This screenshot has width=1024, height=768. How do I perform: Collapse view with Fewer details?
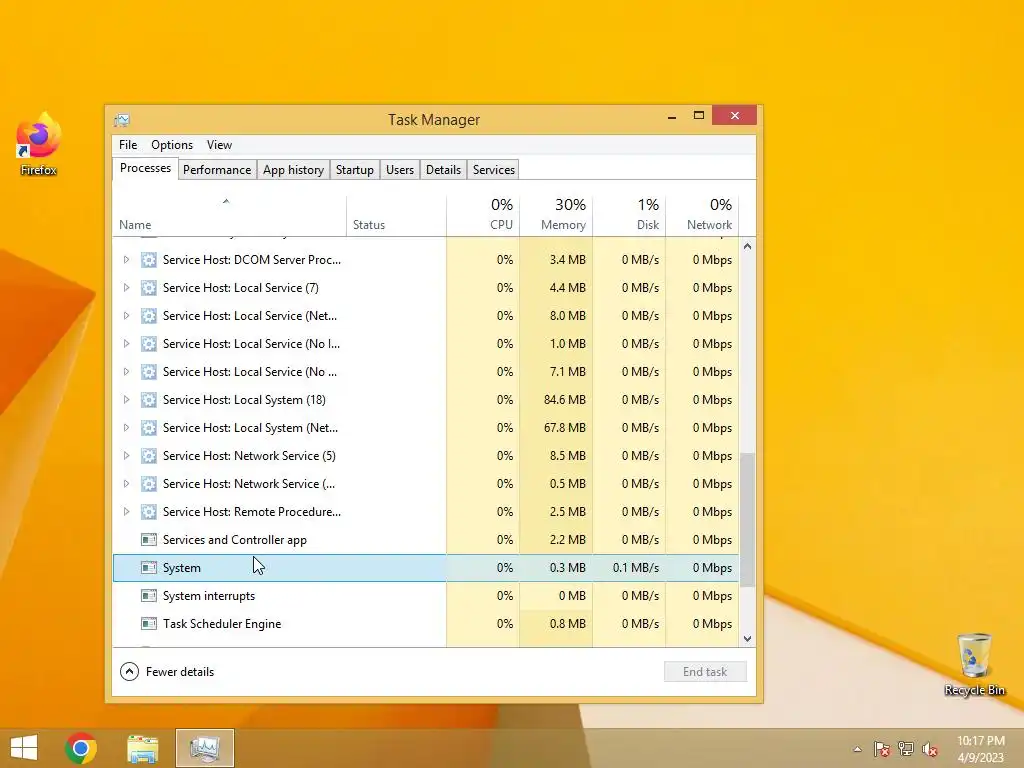[167, 672]
